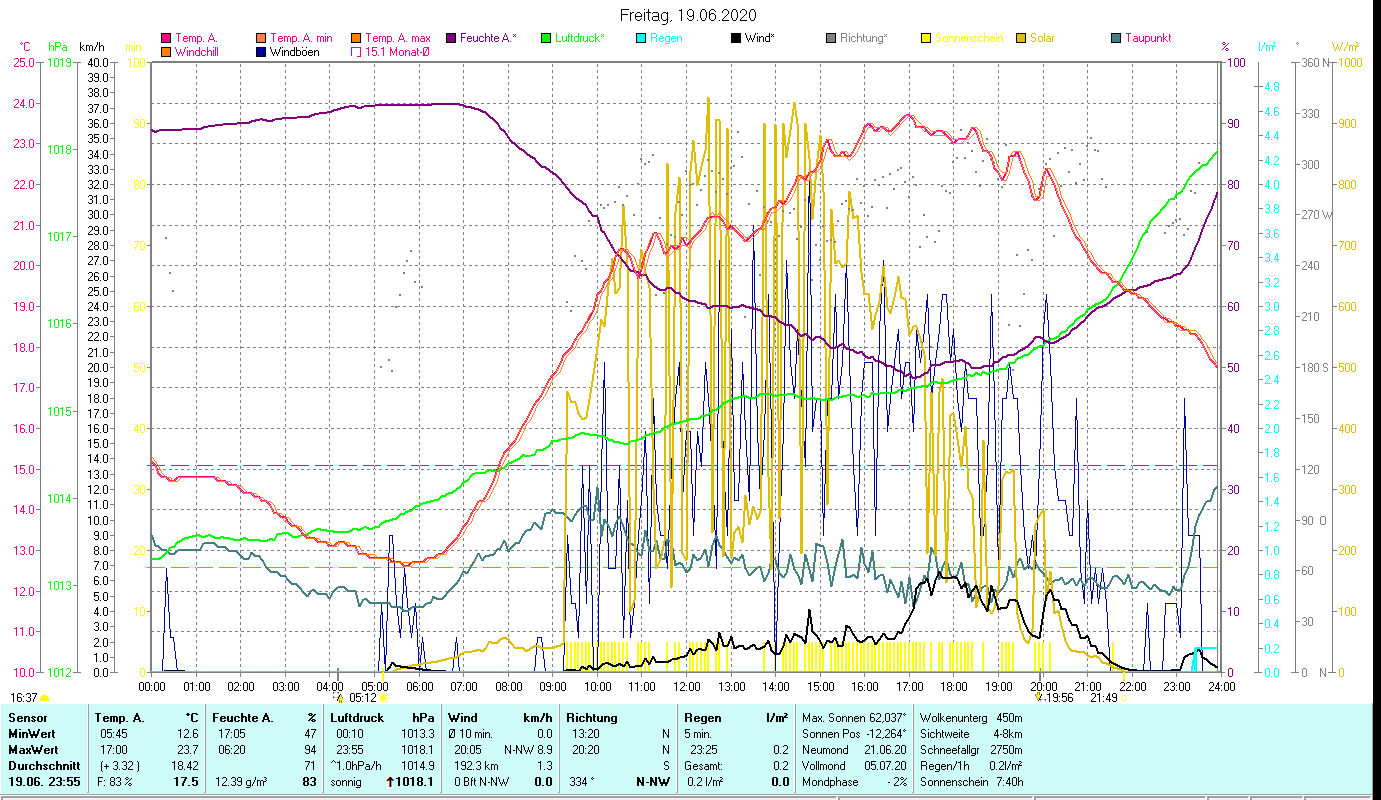Click the Wolkenunterg 450m entry

pyautogui.click(x=970, y=718)
